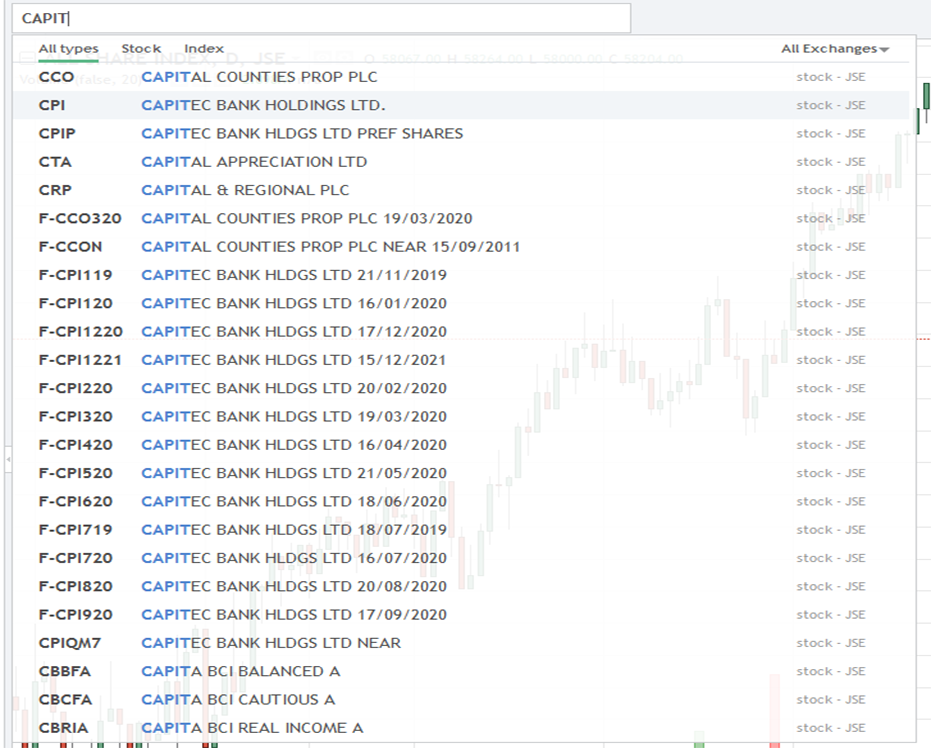Open the All Exchanges dropdown
Image resolution: width=931 pixels, height=748 pixels.
pos(835,49)
